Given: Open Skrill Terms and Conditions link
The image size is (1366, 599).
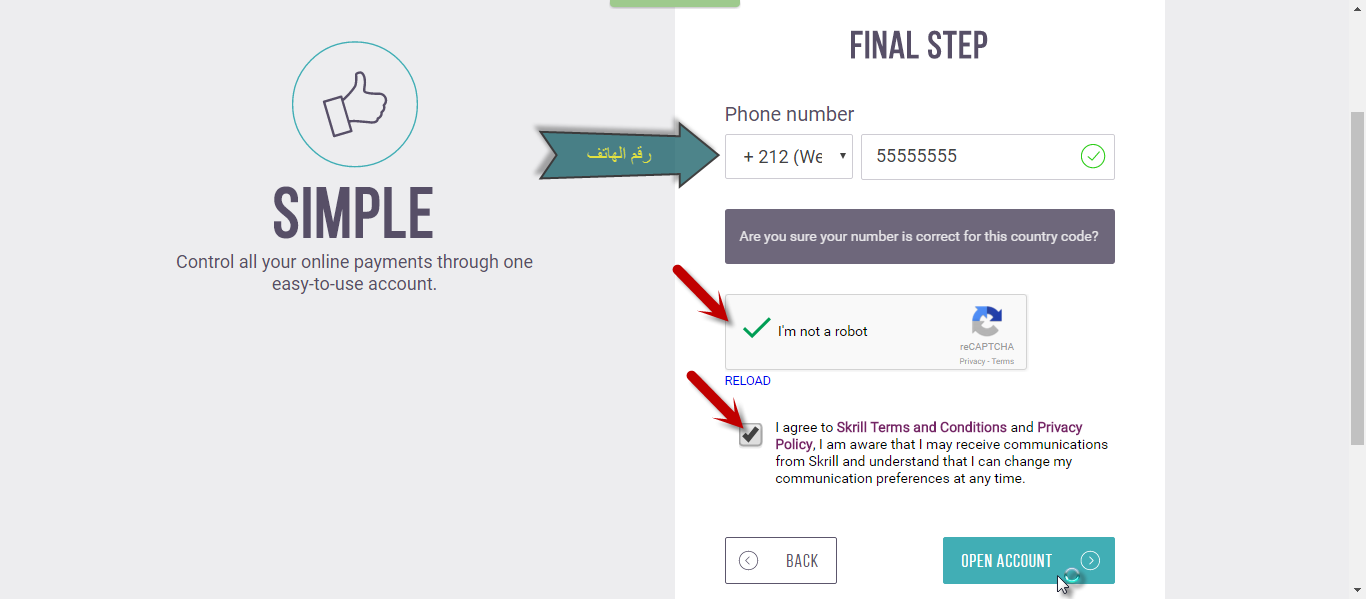Looking at the screenshot, I should (921, 427).
